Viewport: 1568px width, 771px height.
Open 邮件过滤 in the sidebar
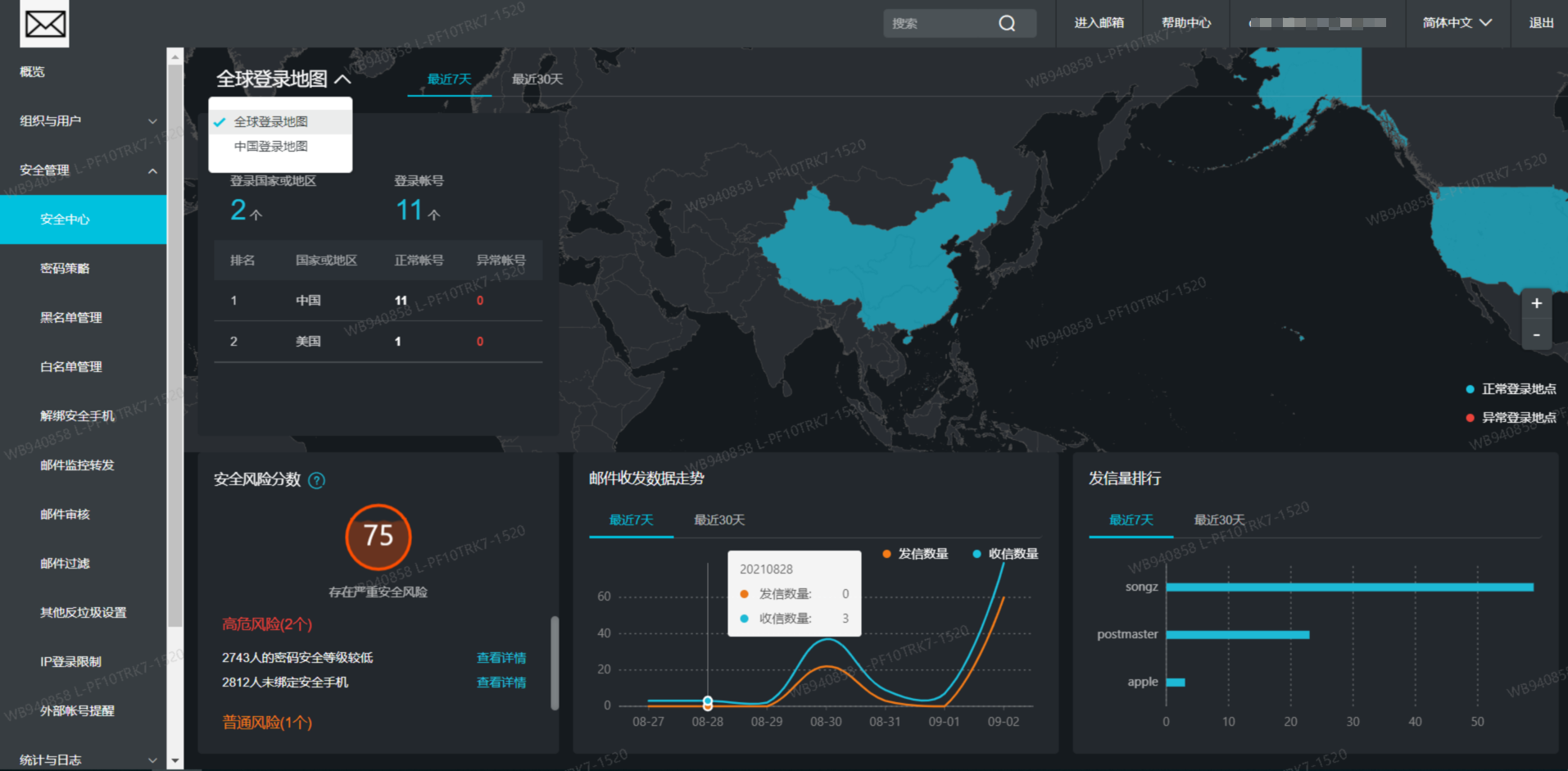[65, 564]
